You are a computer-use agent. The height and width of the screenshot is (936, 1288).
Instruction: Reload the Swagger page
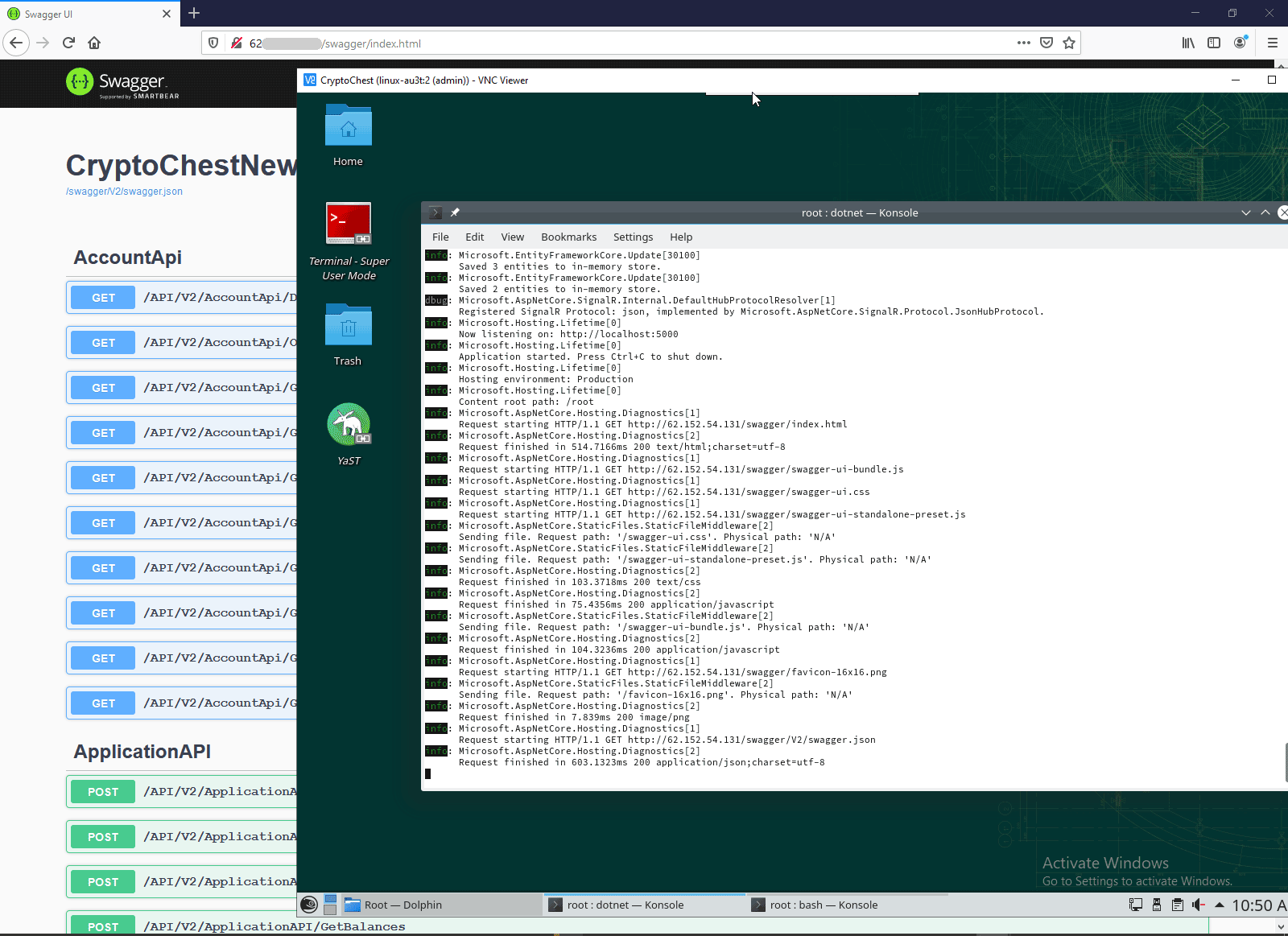(x=68, y=43)
